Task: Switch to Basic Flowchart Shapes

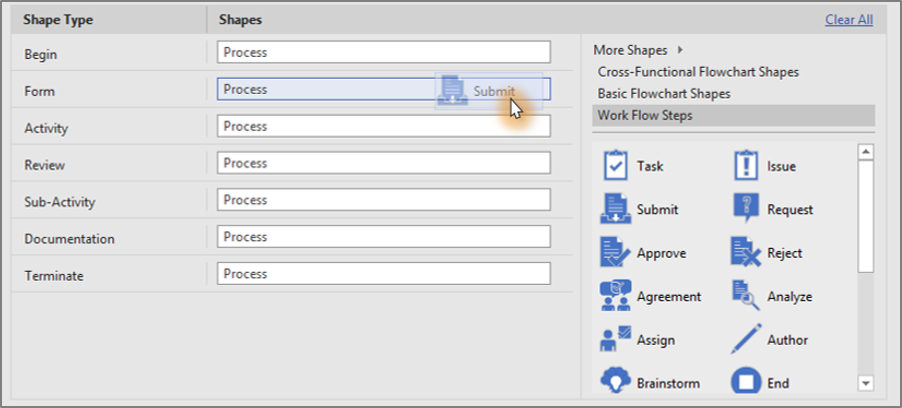Action: [664, 93]
